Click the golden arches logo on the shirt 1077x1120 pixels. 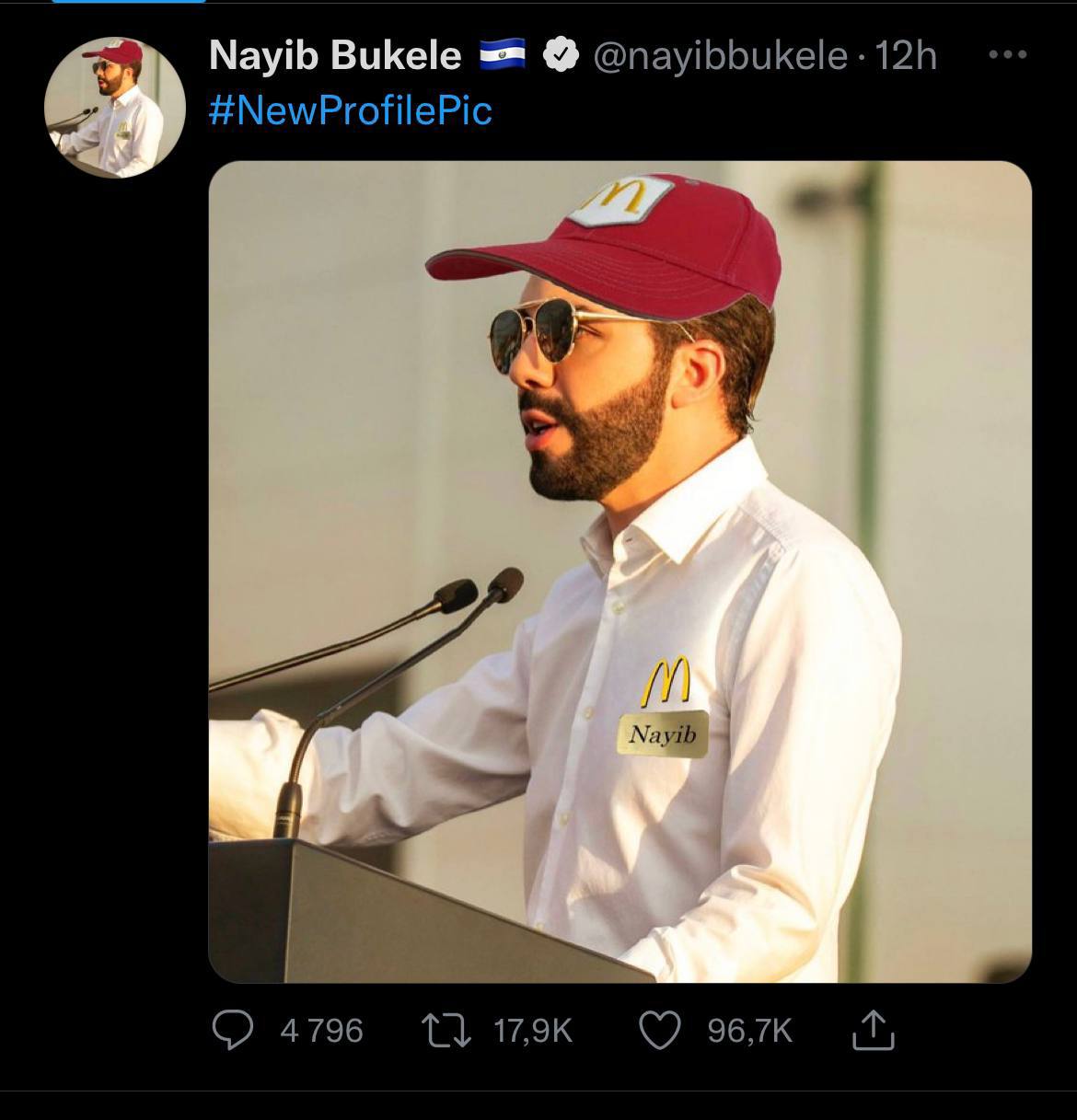666,681
